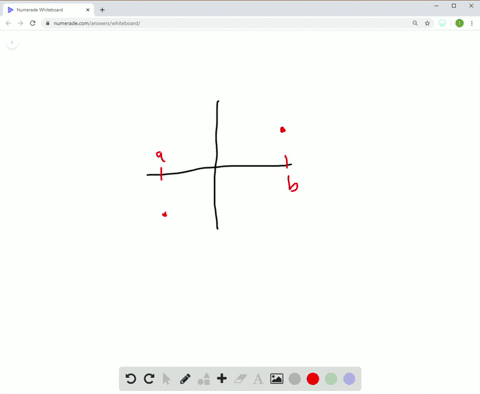The image size is (480, 394).
Task: Choose the light green pen color
Action: pos(331,379)
